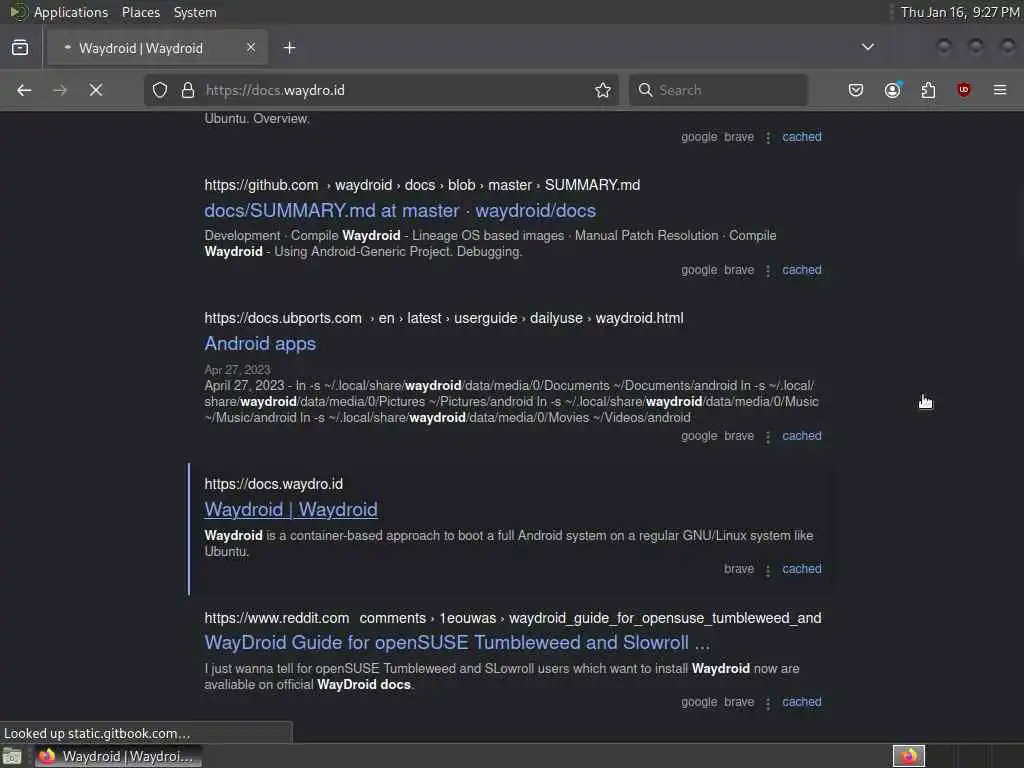
Task: Open cached link for SUMMARY.md result
Action: (x=802, y=270)
